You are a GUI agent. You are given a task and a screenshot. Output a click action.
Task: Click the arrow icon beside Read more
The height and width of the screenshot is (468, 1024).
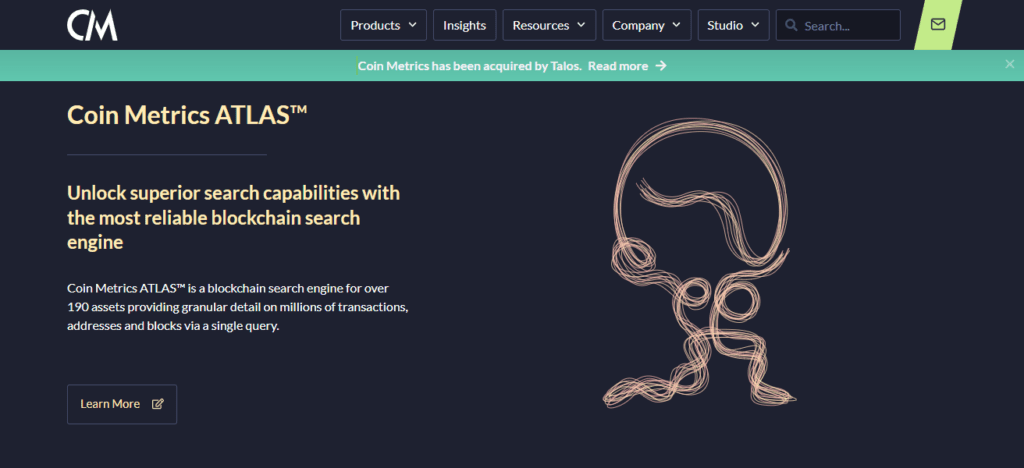661,66
